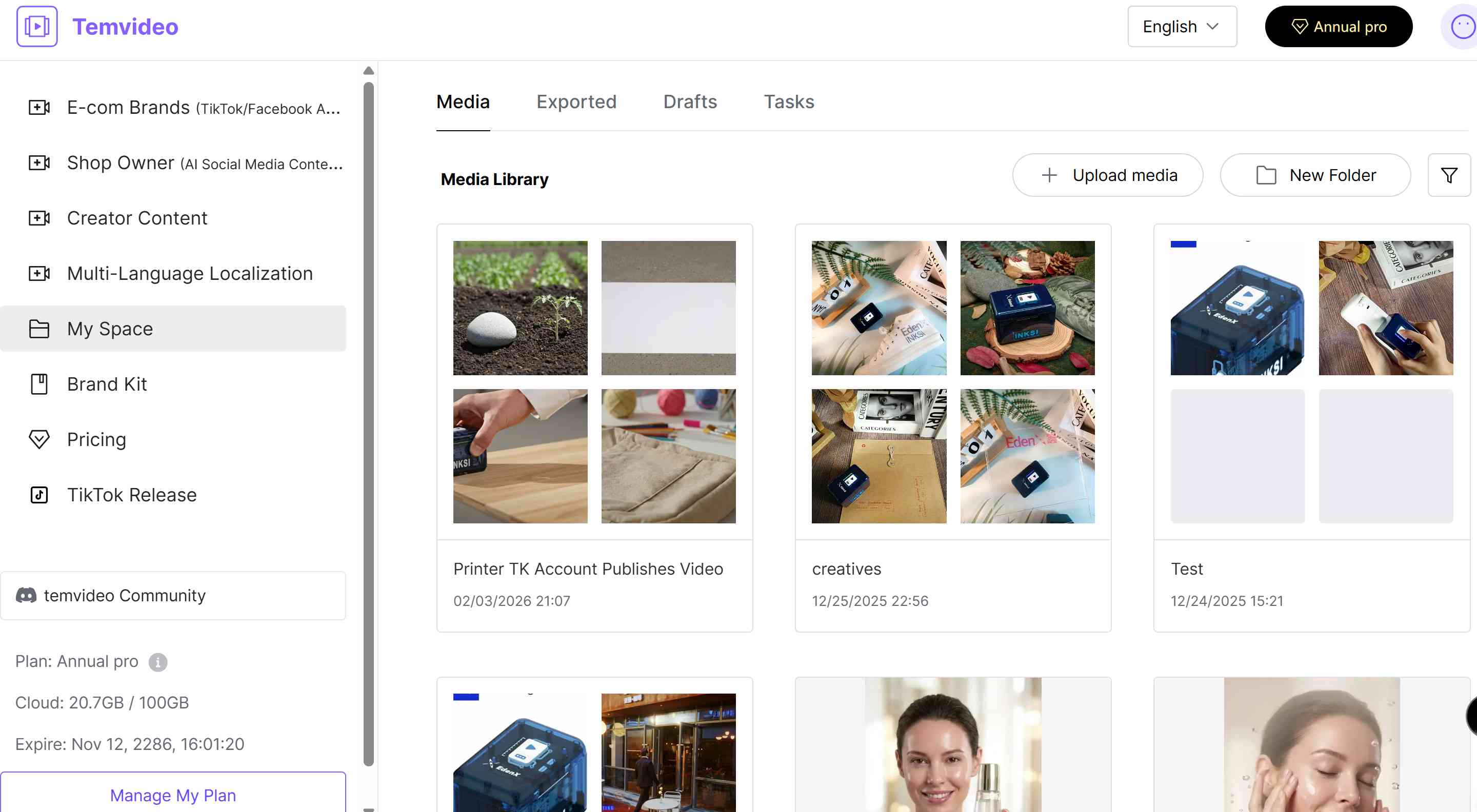1477x812 pixels.
Task: Click the Pricing diamond icon
Action: coord(39,439)
